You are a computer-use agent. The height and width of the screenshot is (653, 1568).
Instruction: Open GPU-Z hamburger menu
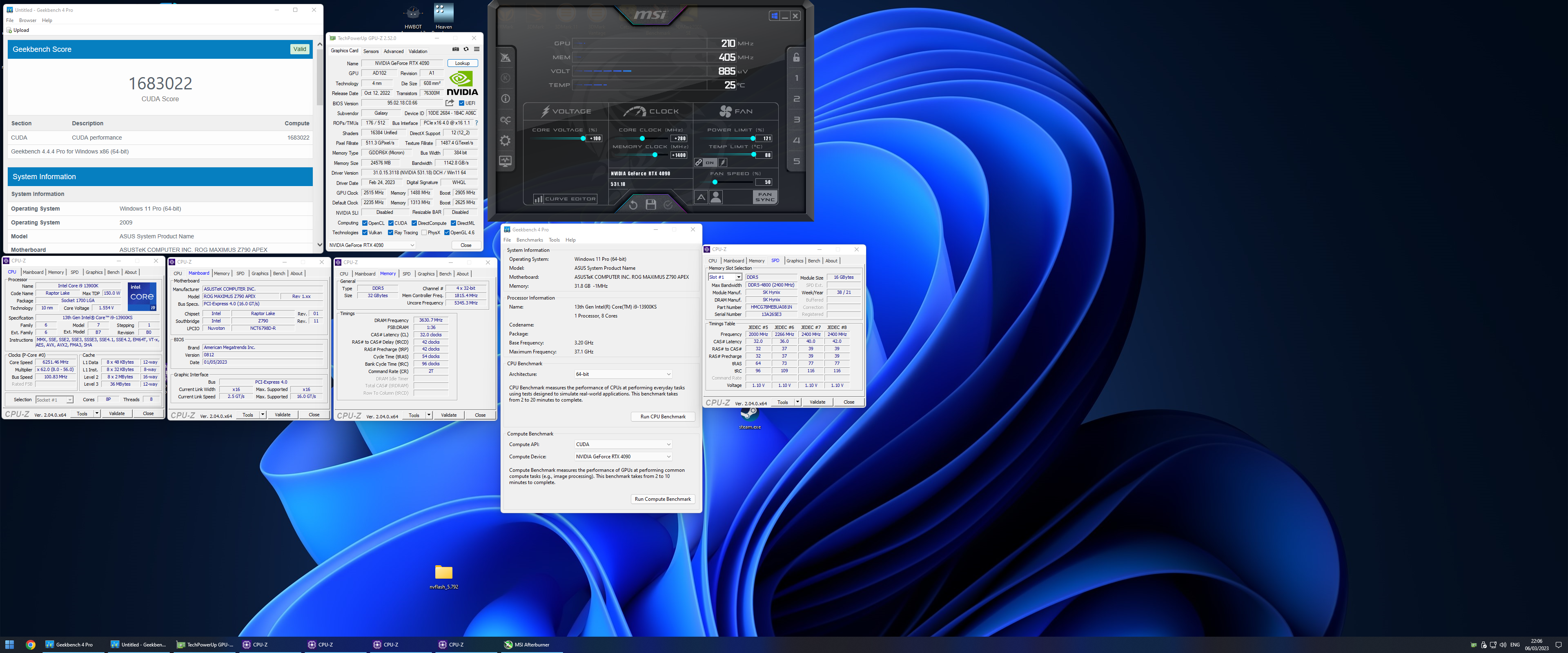[477, 49]
